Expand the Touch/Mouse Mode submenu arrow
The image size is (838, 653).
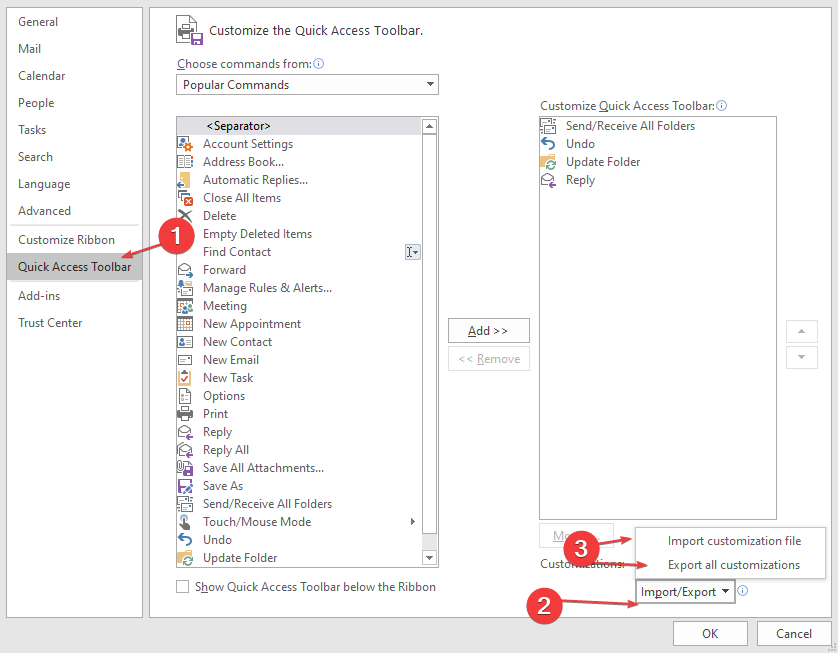(x=413, y=522)
